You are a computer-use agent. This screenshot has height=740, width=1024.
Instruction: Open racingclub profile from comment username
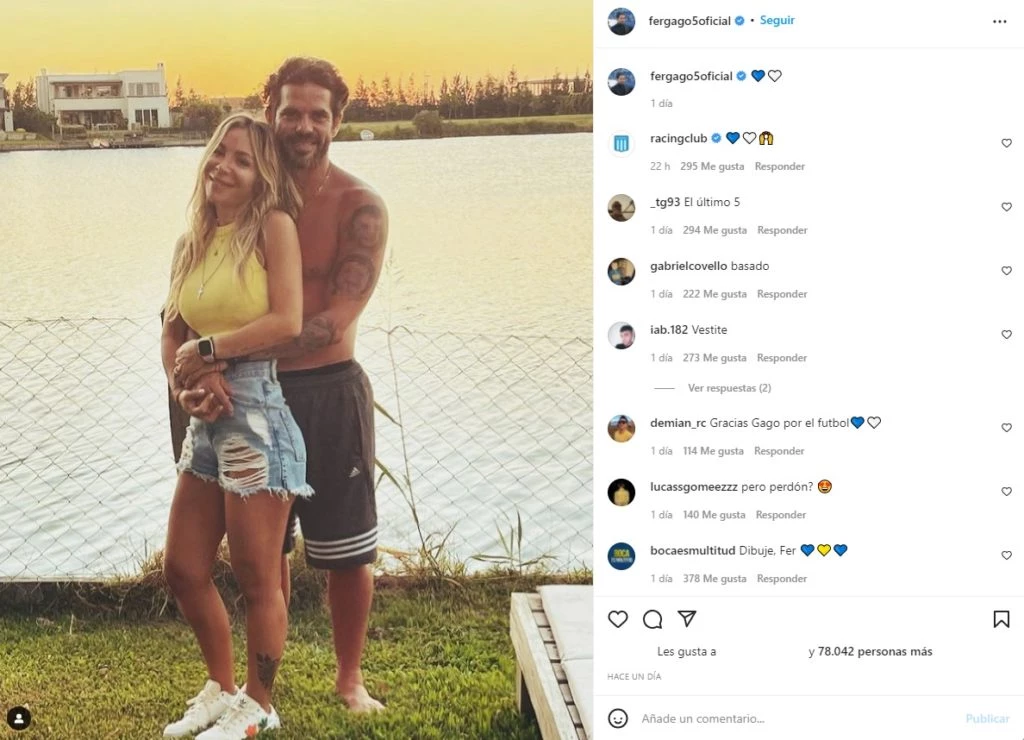679,138
